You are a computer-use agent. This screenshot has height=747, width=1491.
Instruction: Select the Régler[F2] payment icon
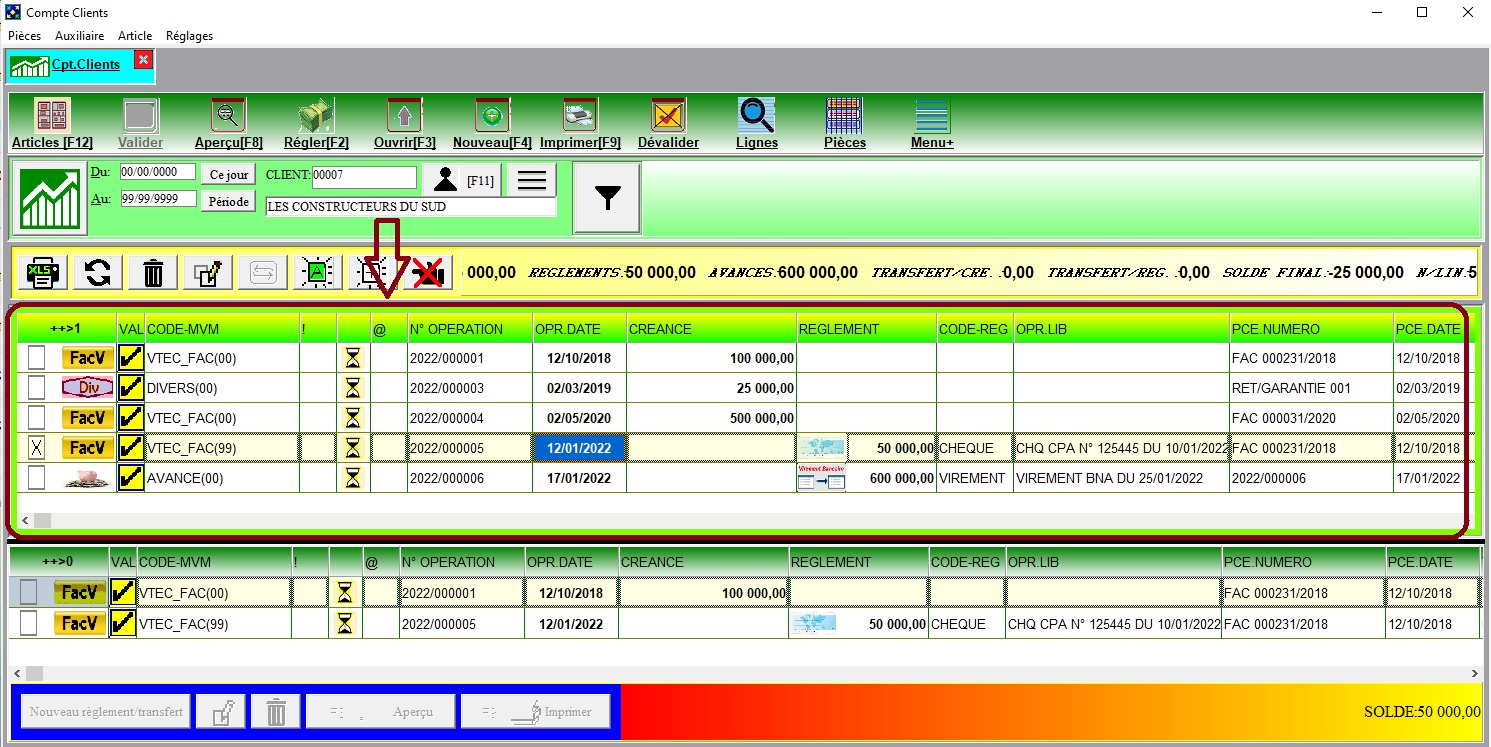315,122
